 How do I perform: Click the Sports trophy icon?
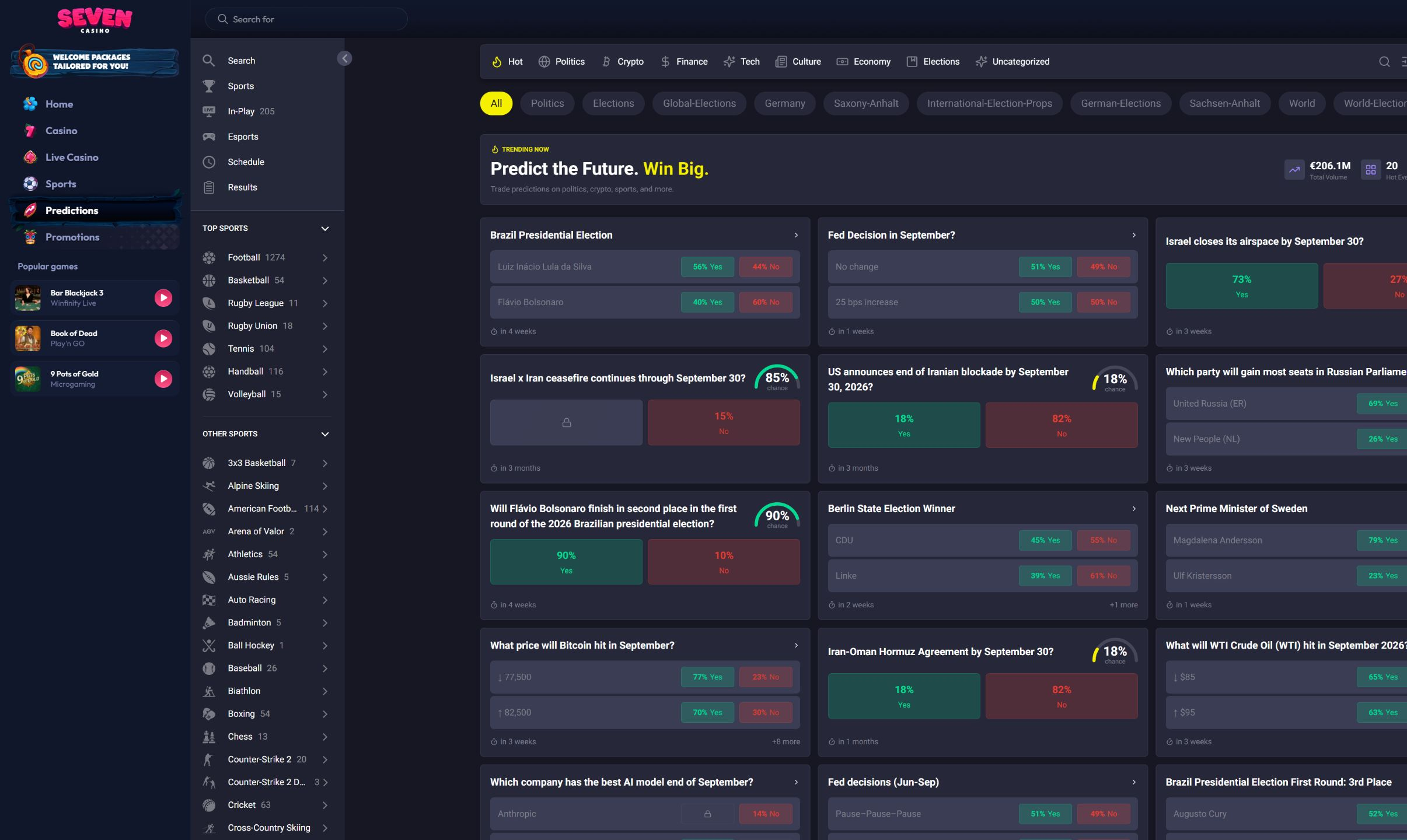pos(209,86)
